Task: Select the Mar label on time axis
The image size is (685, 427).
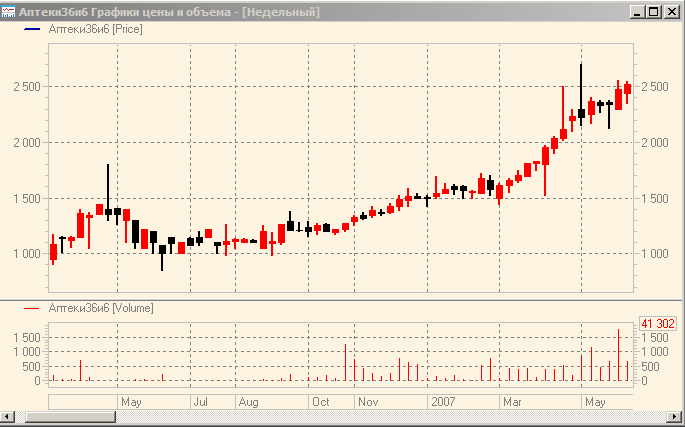Action: [x=512, y=402]
